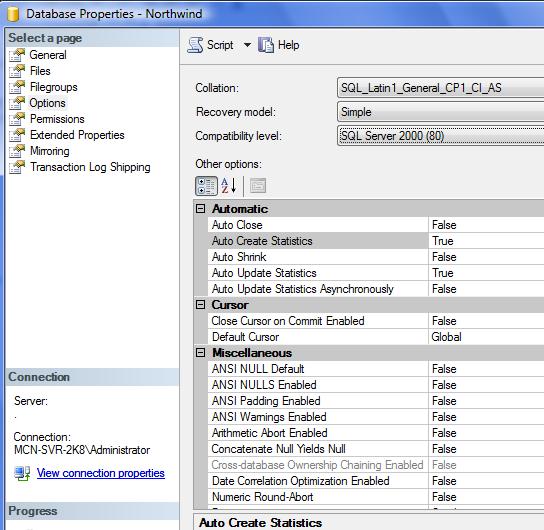
Task: Open the Recovery model dropdown
Action: click(441, 112)
